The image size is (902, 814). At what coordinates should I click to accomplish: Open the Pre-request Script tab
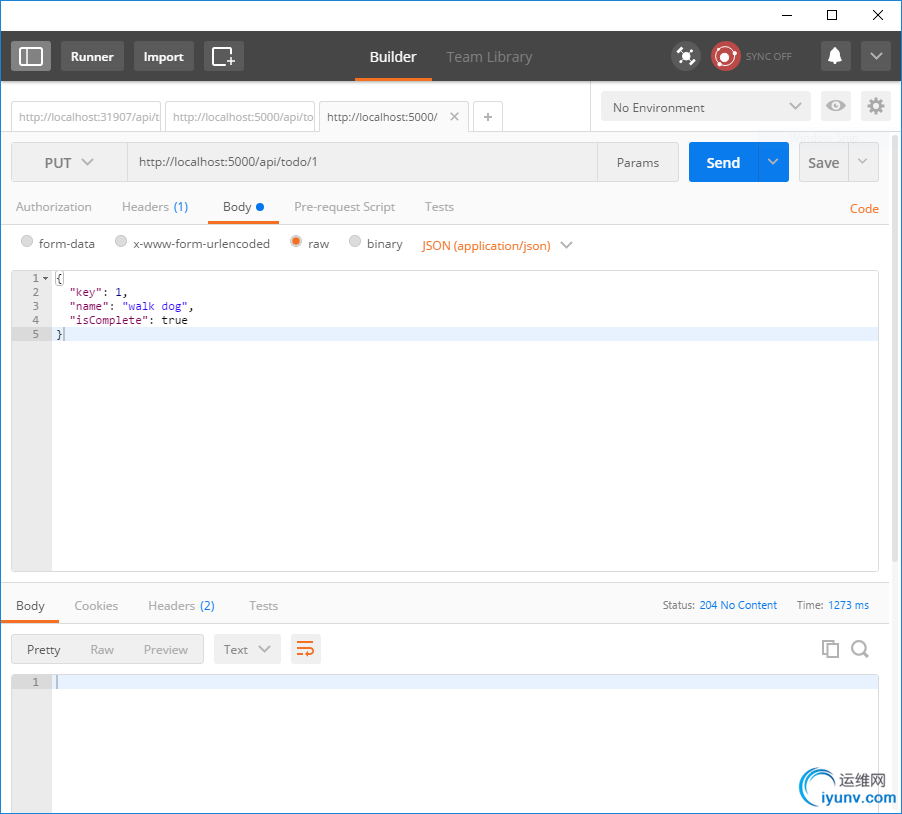tap(345, 207)
